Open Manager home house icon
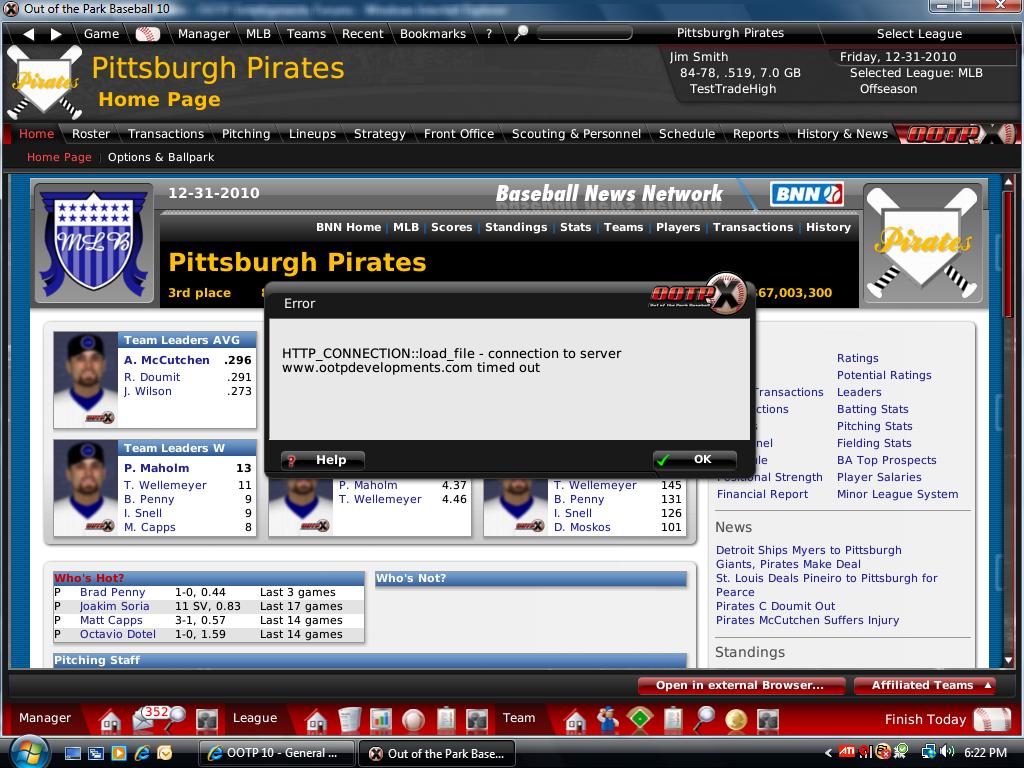Screen dimensions: 1024x768 110,720
